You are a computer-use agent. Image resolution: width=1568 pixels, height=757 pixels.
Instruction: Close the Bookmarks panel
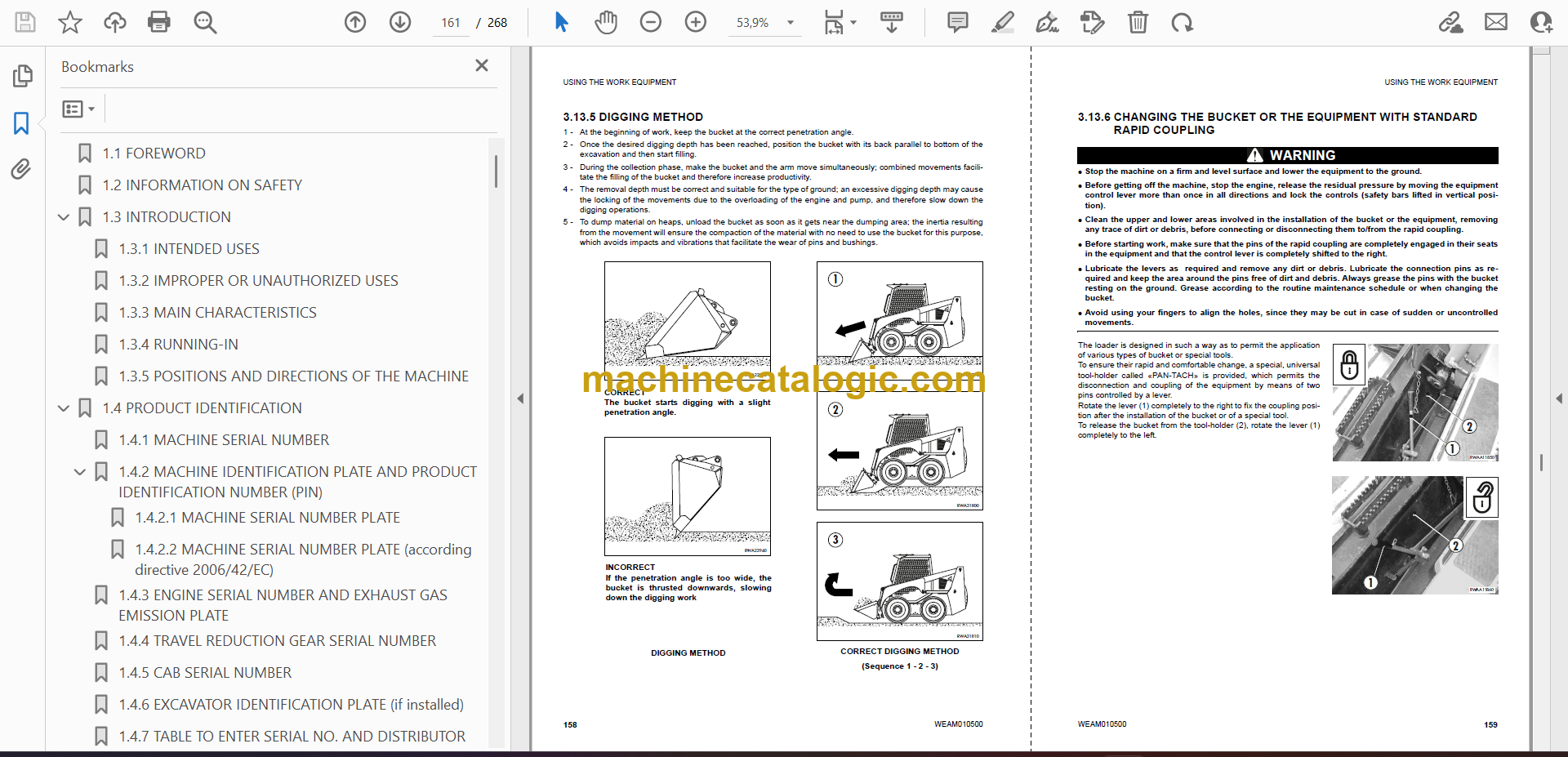[482, 65]
